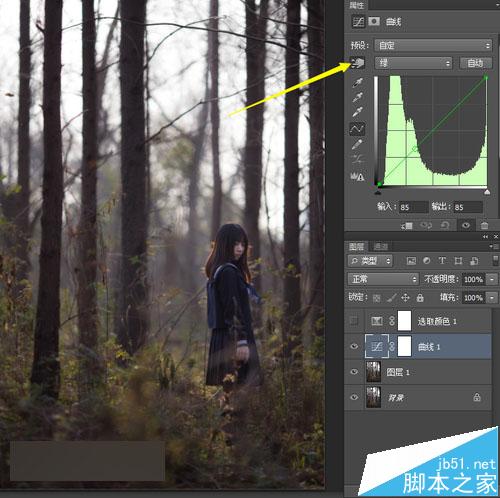Select the on-image targeted adjustment hand tool
The image size is (500, 498).
(x=357, y=63)
